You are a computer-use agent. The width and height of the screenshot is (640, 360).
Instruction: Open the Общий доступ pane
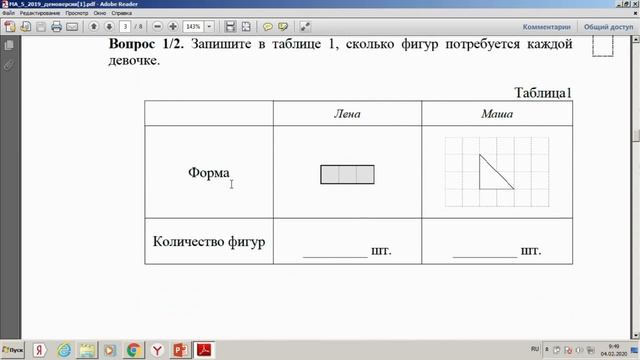608,27
